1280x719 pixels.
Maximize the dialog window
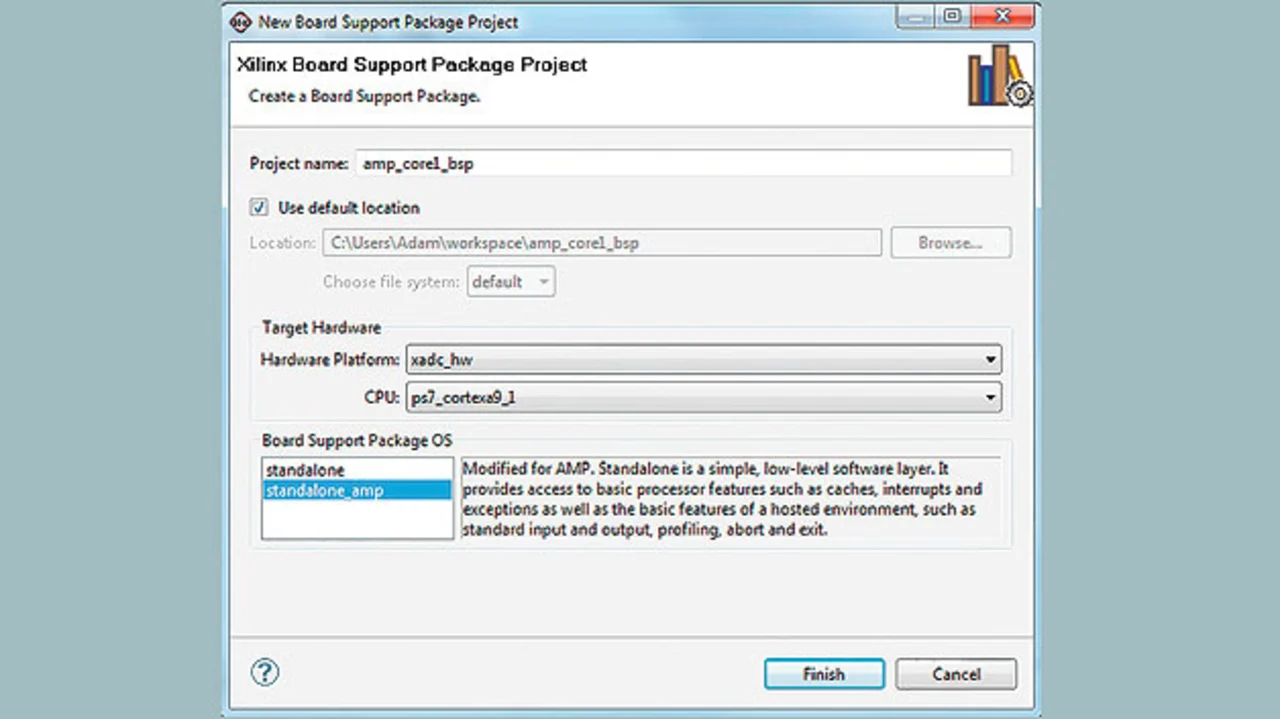click(953, 17)
